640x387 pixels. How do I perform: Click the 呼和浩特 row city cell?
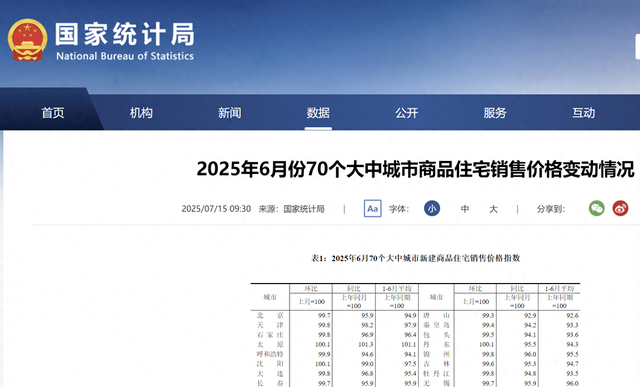coord(270,354)
